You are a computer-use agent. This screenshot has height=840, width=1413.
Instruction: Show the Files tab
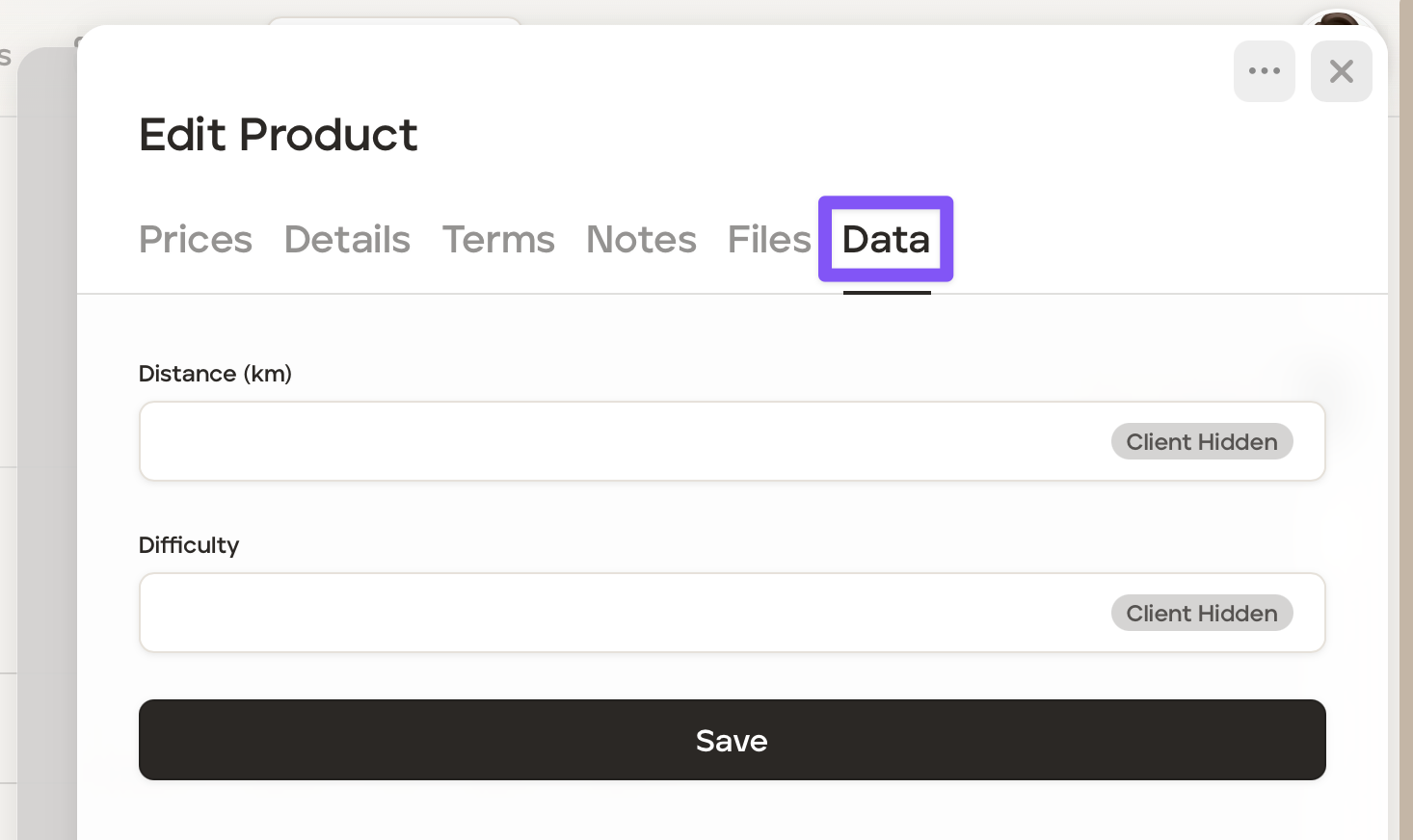(769, 240)
